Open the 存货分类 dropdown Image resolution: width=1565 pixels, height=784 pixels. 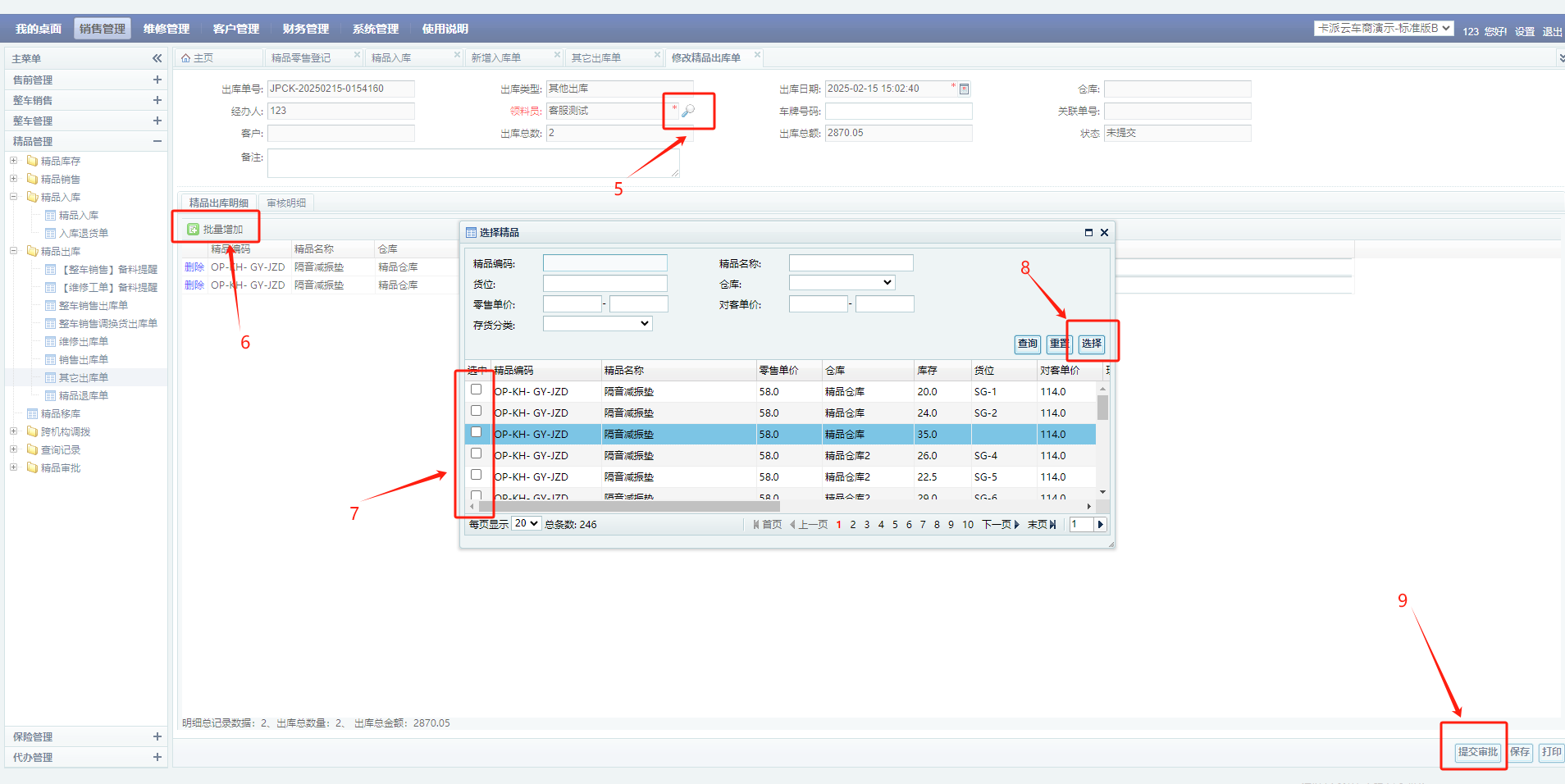click(x=597, y=324)
